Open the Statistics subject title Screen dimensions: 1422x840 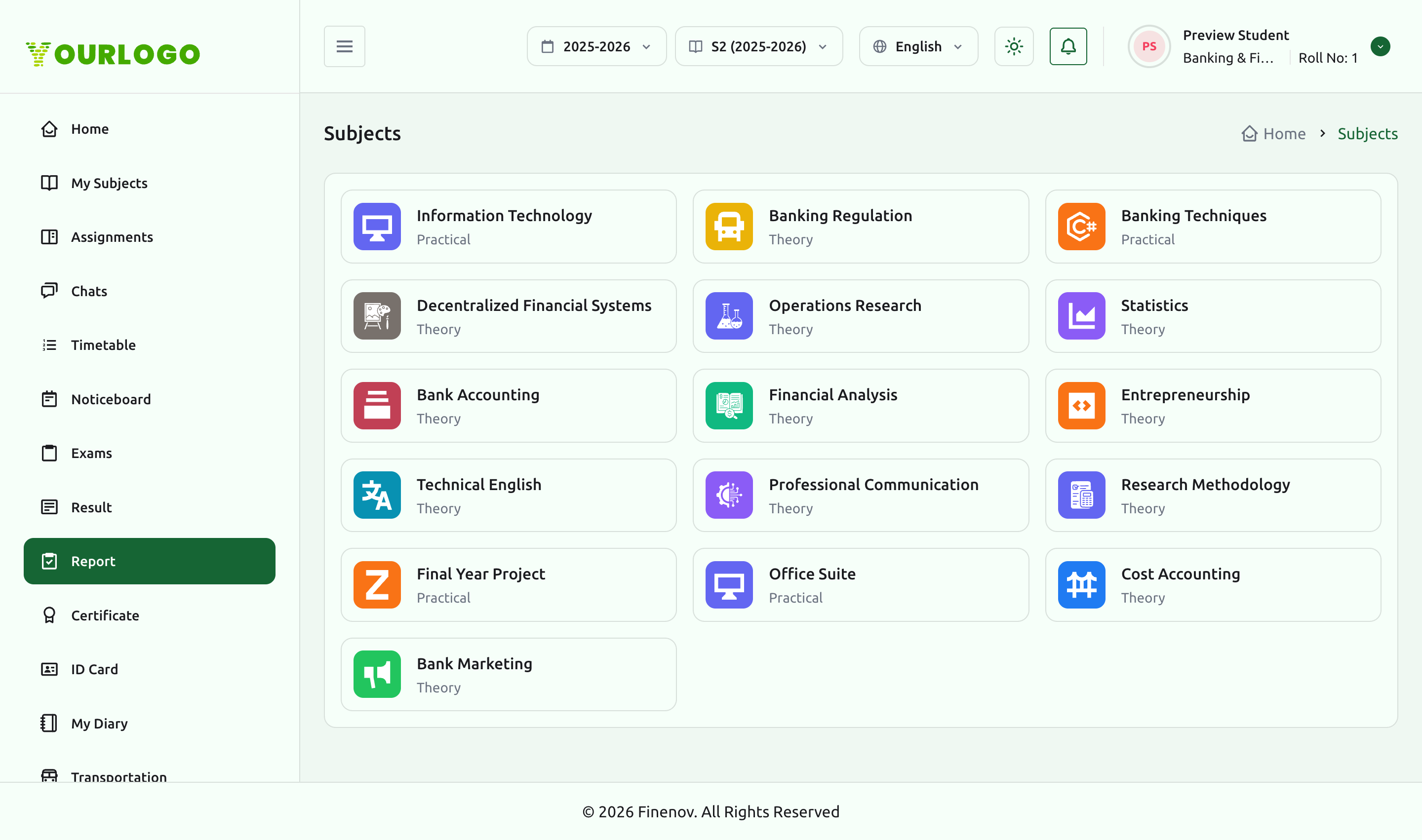(x=1154, y=305)
